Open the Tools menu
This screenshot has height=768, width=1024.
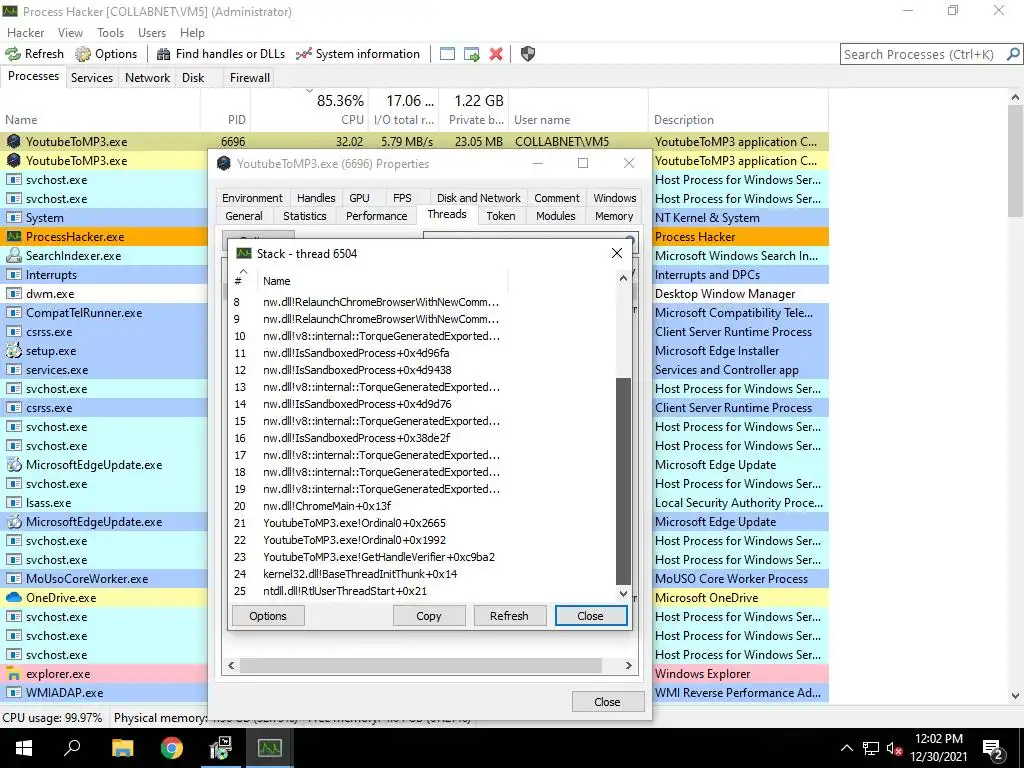(110, 33)
